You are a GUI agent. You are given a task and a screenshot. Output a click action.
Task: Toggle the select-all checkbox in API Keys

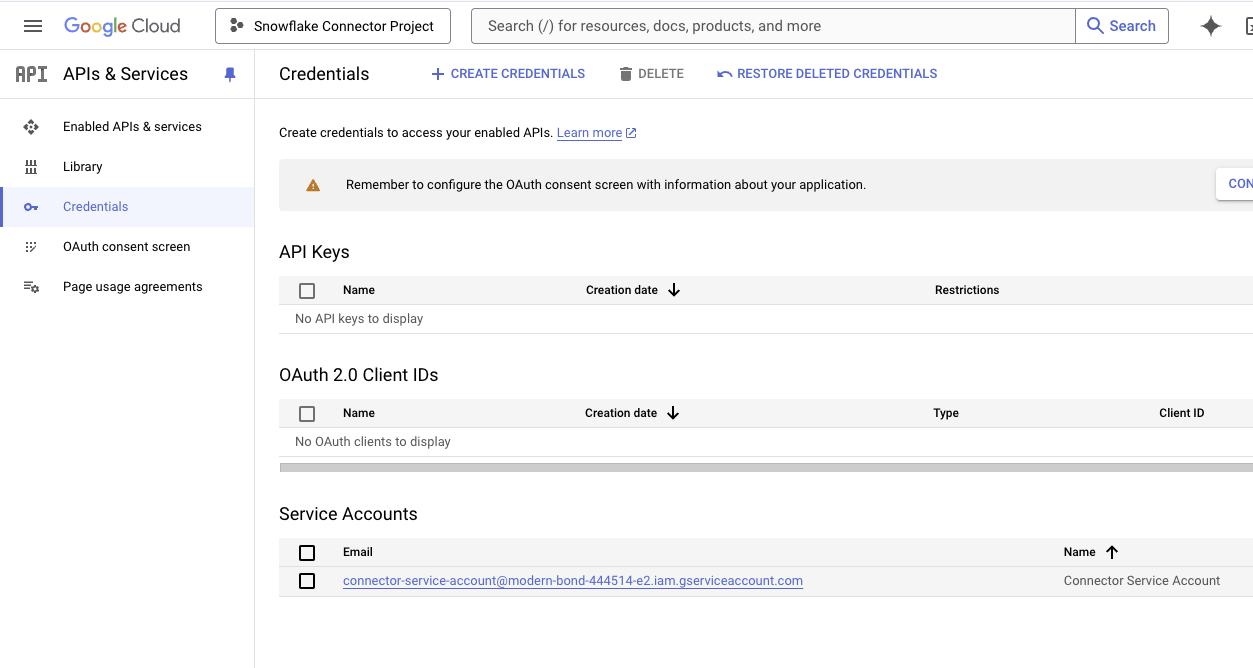tap(307, 290)
